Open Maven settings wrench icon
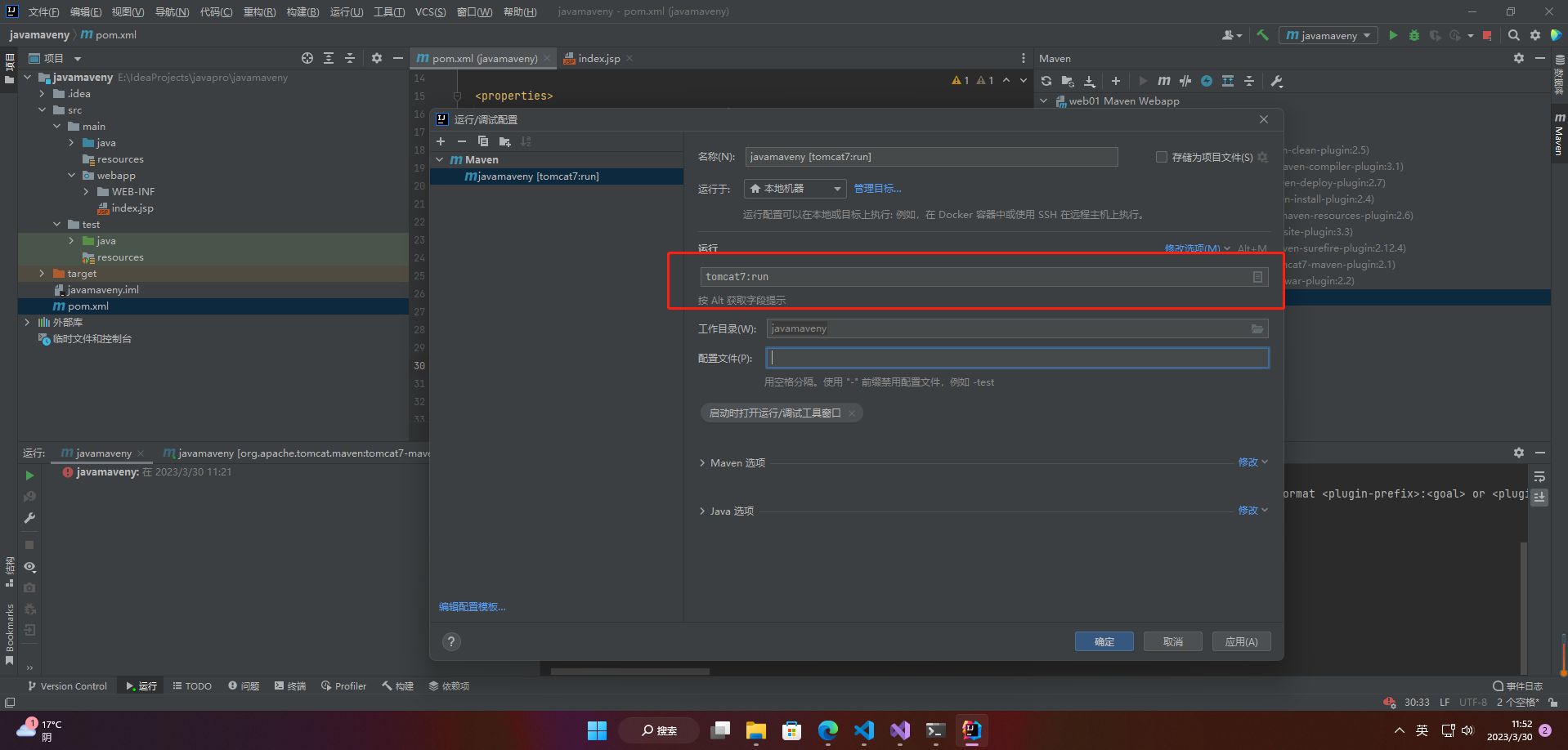This screenshot has height=750, width=1568. [1277, 81]
